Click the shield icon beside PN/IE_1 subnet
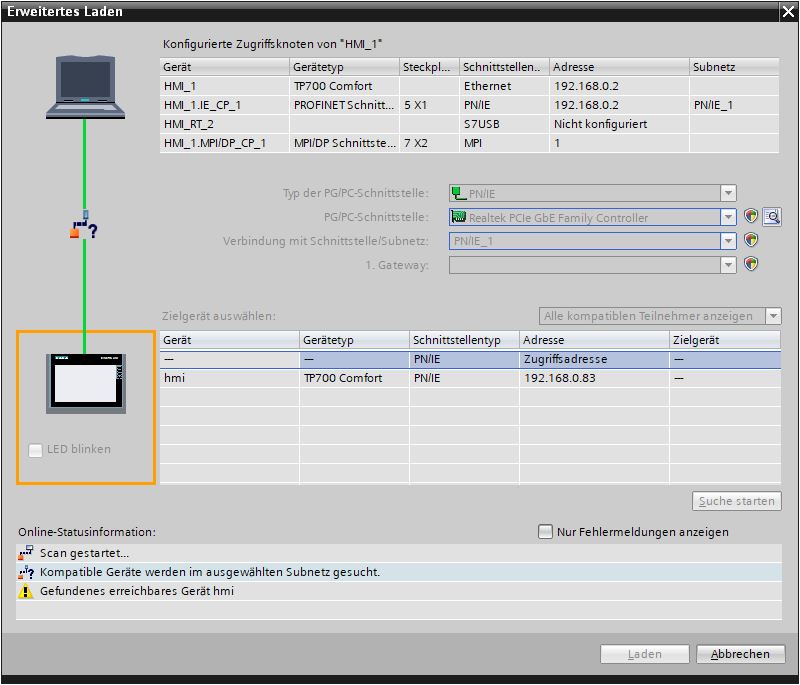The width and height of the screenshot is (800, 685). coord(751,241)
